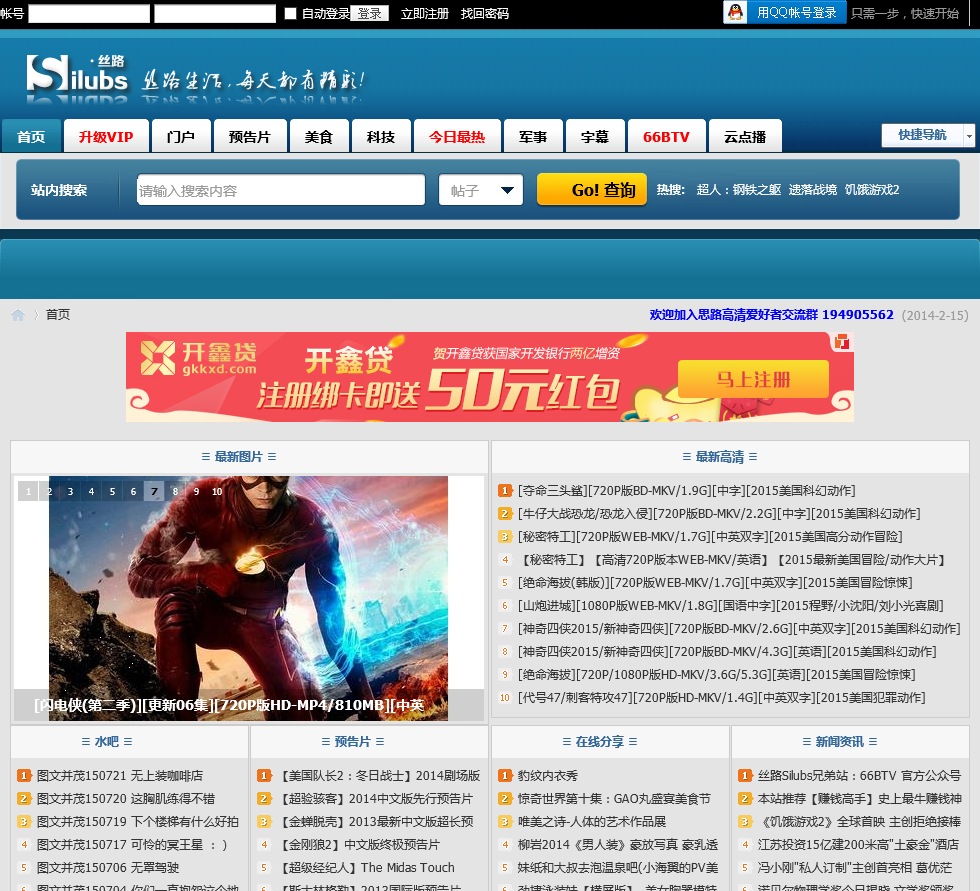Select slideshow page number 3
This screenshot has width=980, height=891.
pos(70,491)
